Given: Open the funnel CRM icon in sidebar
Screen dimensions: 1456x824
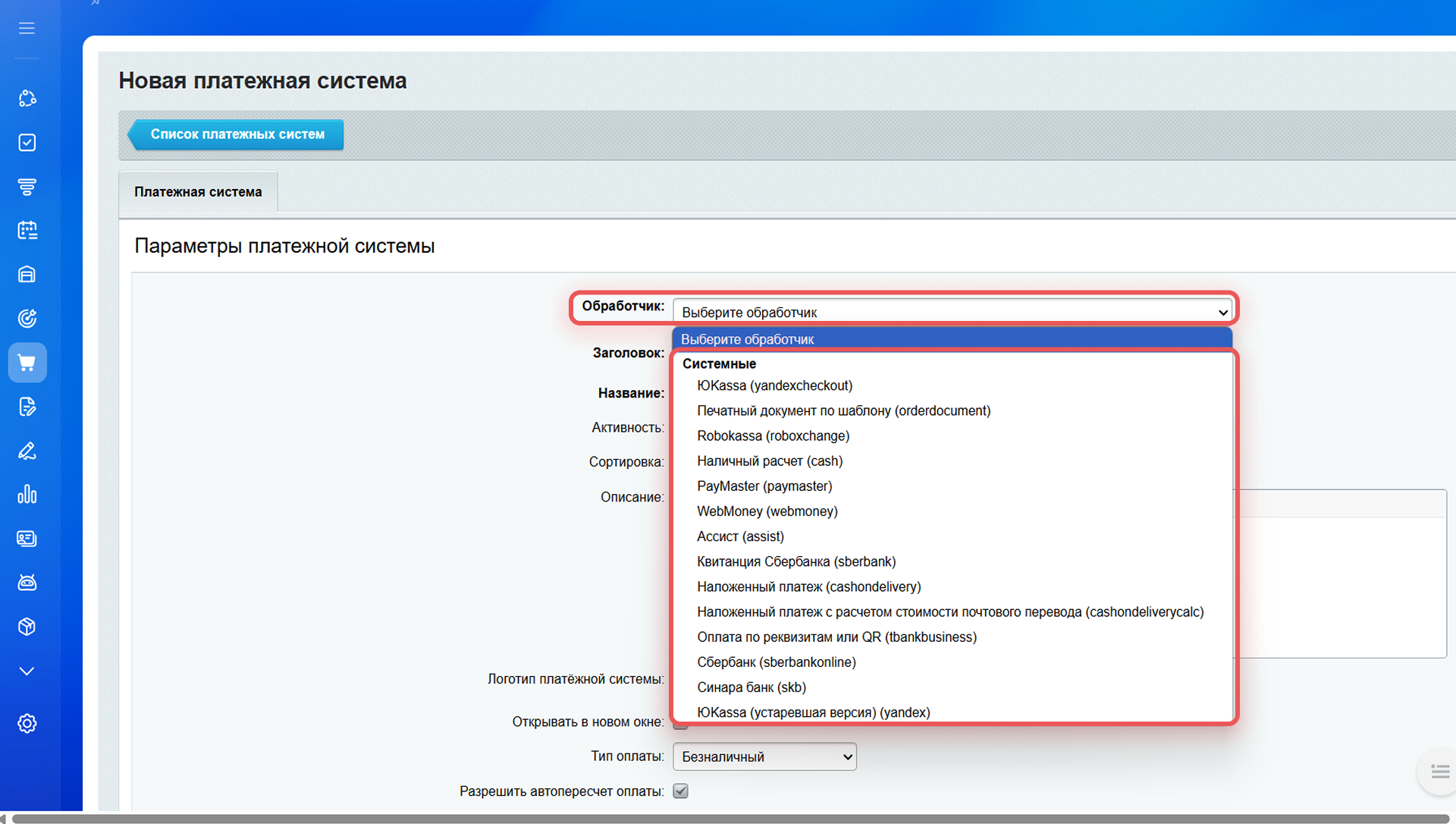Looking at the screenshot, I should [27, 187].
